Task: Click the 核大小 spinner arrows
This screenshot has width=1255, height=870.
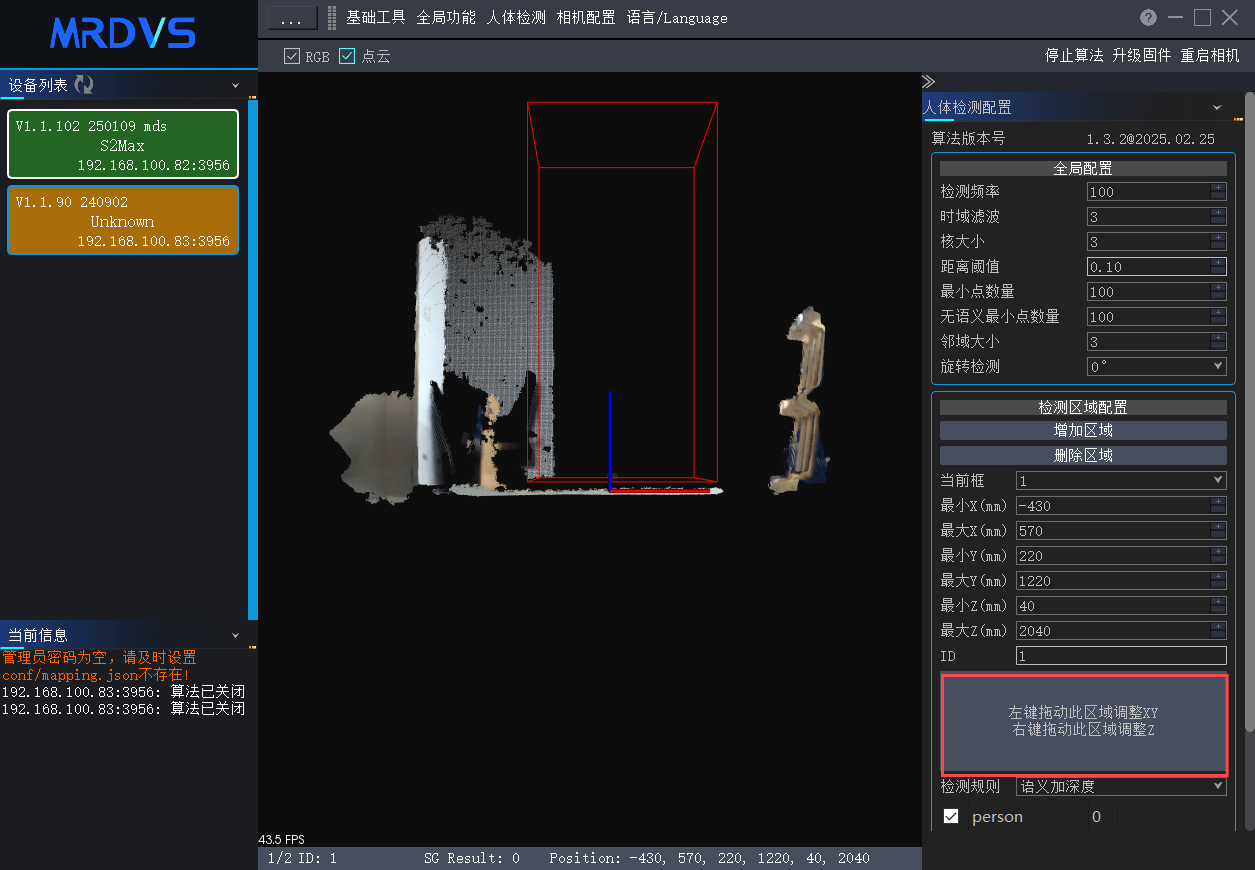Action: (1218, 242)
